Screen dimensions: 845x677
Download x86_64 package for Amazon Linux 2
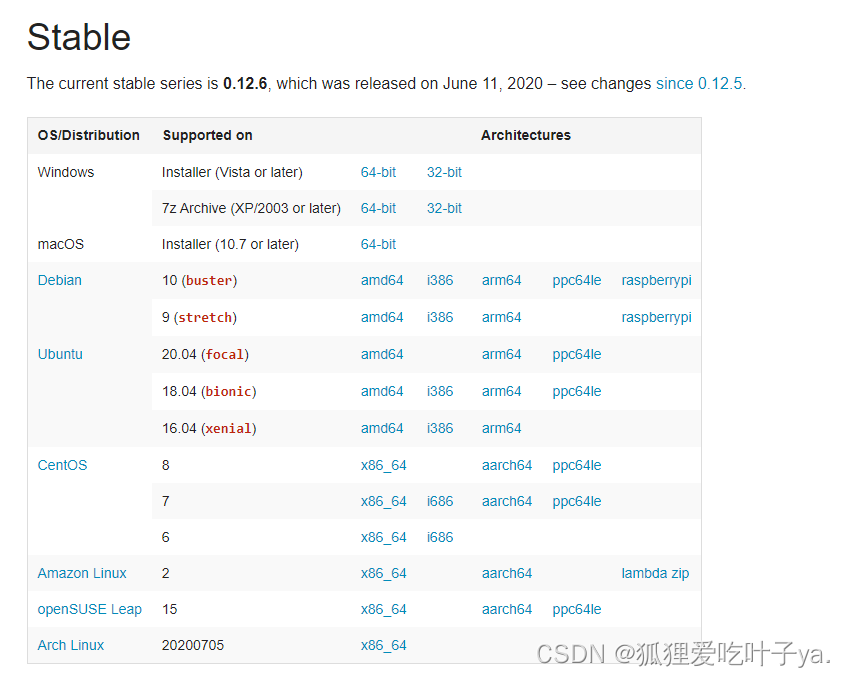pos(384,574)
